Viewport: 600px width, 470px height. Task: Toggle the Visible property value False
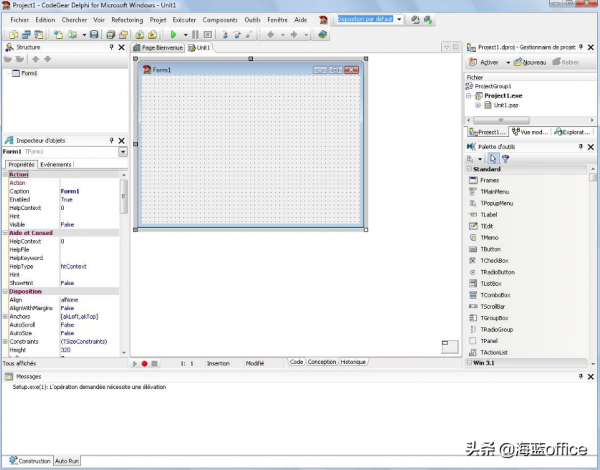pyautogui.click(x=67, y=225)
